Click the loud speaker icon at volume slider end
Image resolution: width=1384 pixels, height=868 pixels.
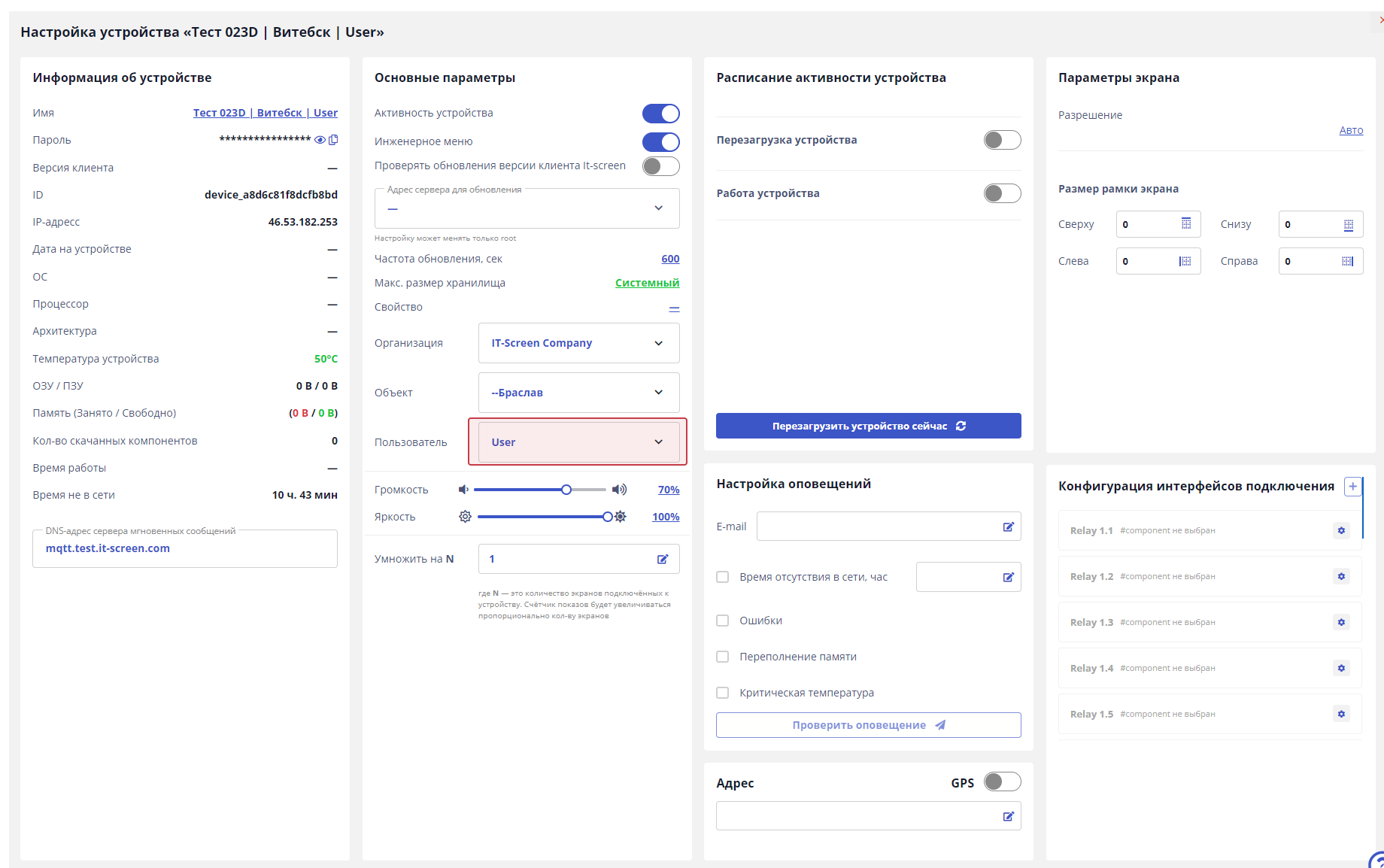click(619, 490)
